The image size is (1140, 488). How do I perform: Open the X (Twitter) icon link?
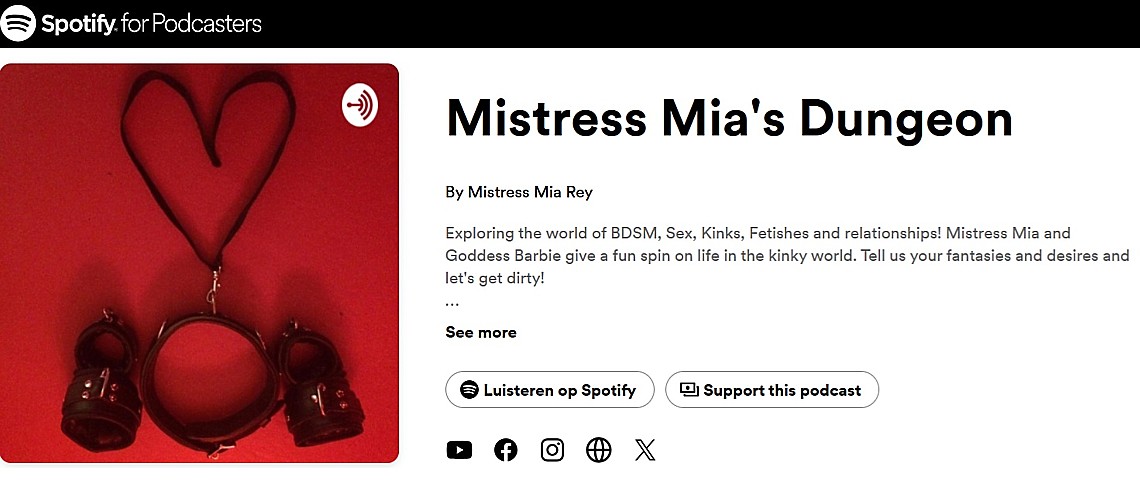(x=645, y=450)
